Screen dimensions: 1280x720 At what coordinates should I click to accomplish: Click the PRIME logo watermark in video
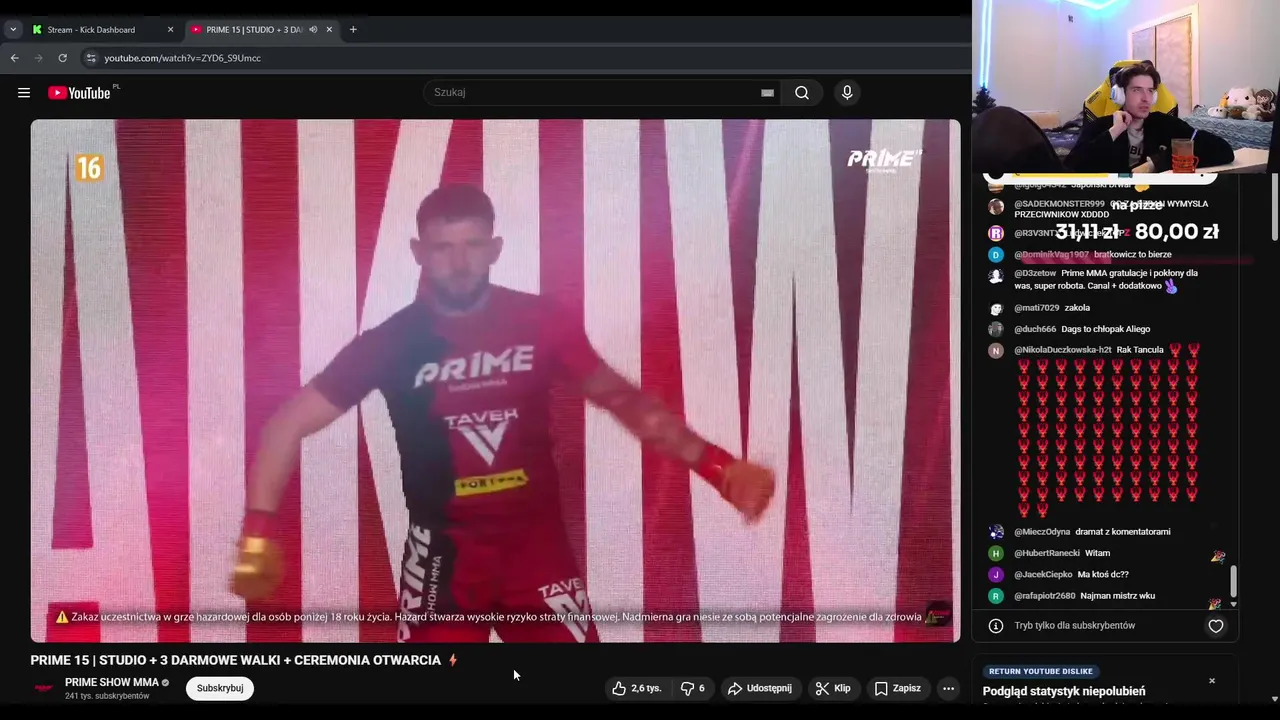pos(884,160)
